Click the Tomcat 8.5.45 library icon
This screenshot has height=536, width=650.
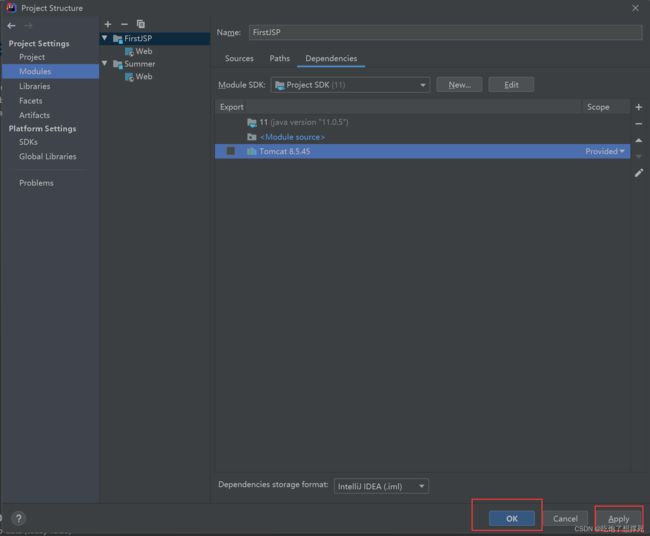pos(251,152)
